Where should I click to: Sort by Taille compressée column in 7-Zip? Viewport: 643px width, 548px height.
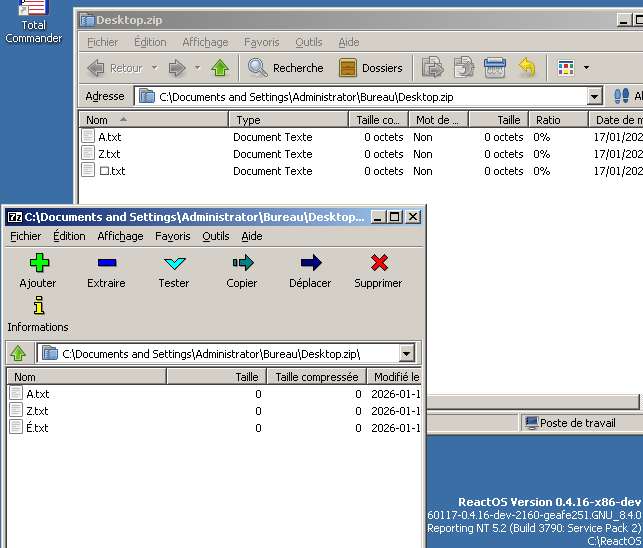pos(316,377)
